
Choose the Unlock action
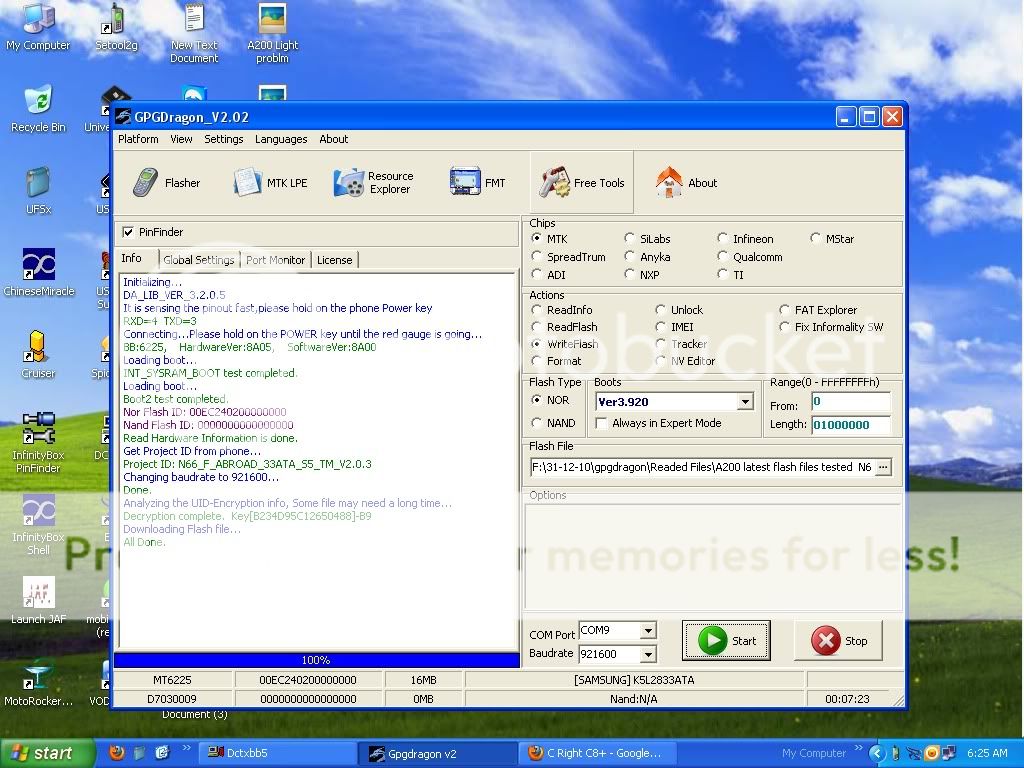[x=660, y=310]
